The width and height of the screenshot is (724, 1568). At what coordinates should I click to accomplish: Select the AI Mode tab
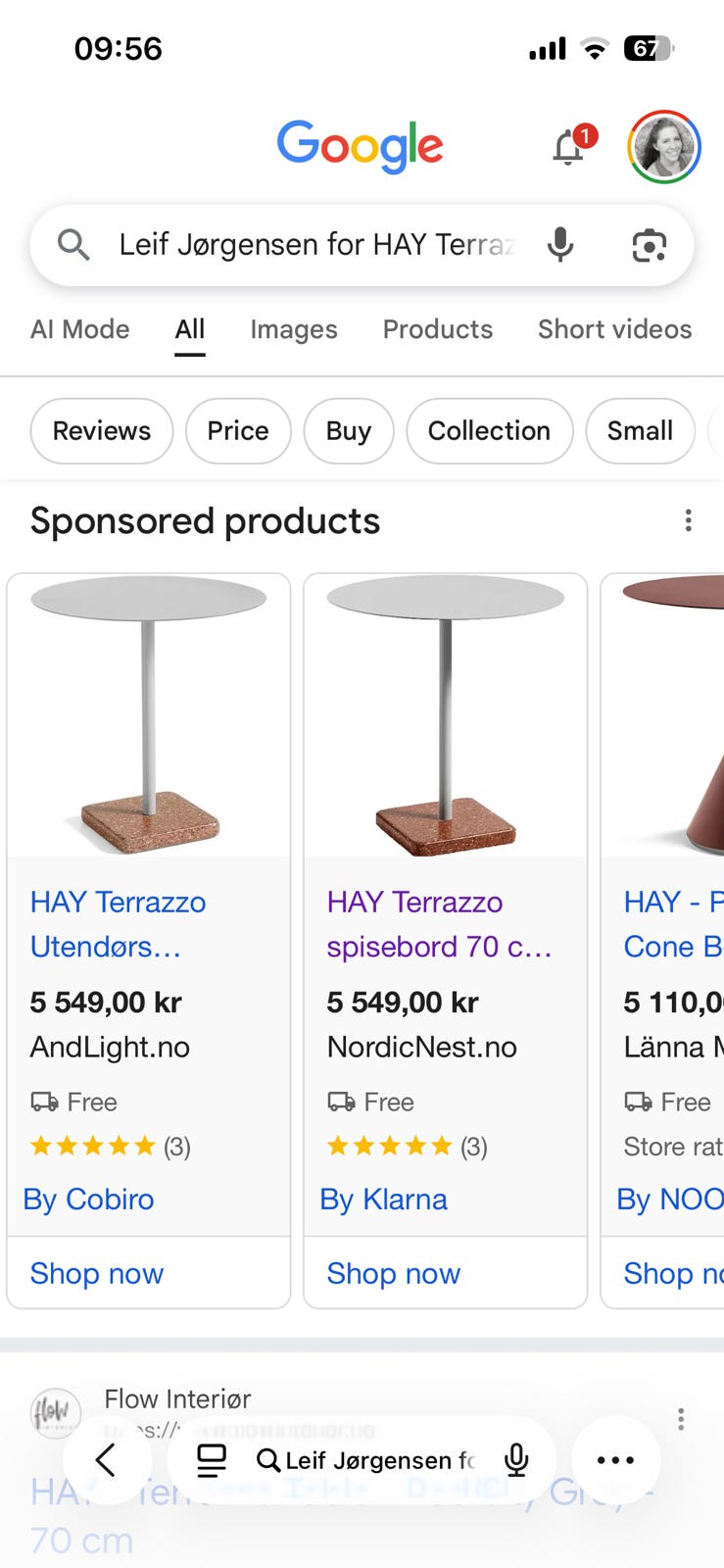tap(80, 329)
